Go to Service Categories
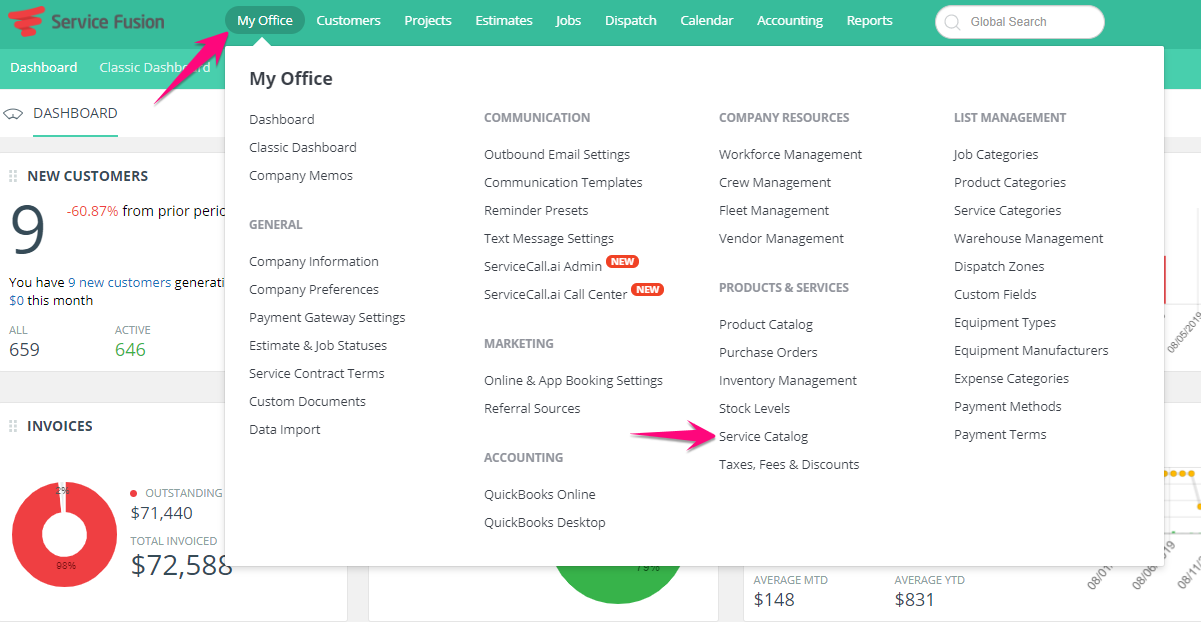 (1008, 211)
